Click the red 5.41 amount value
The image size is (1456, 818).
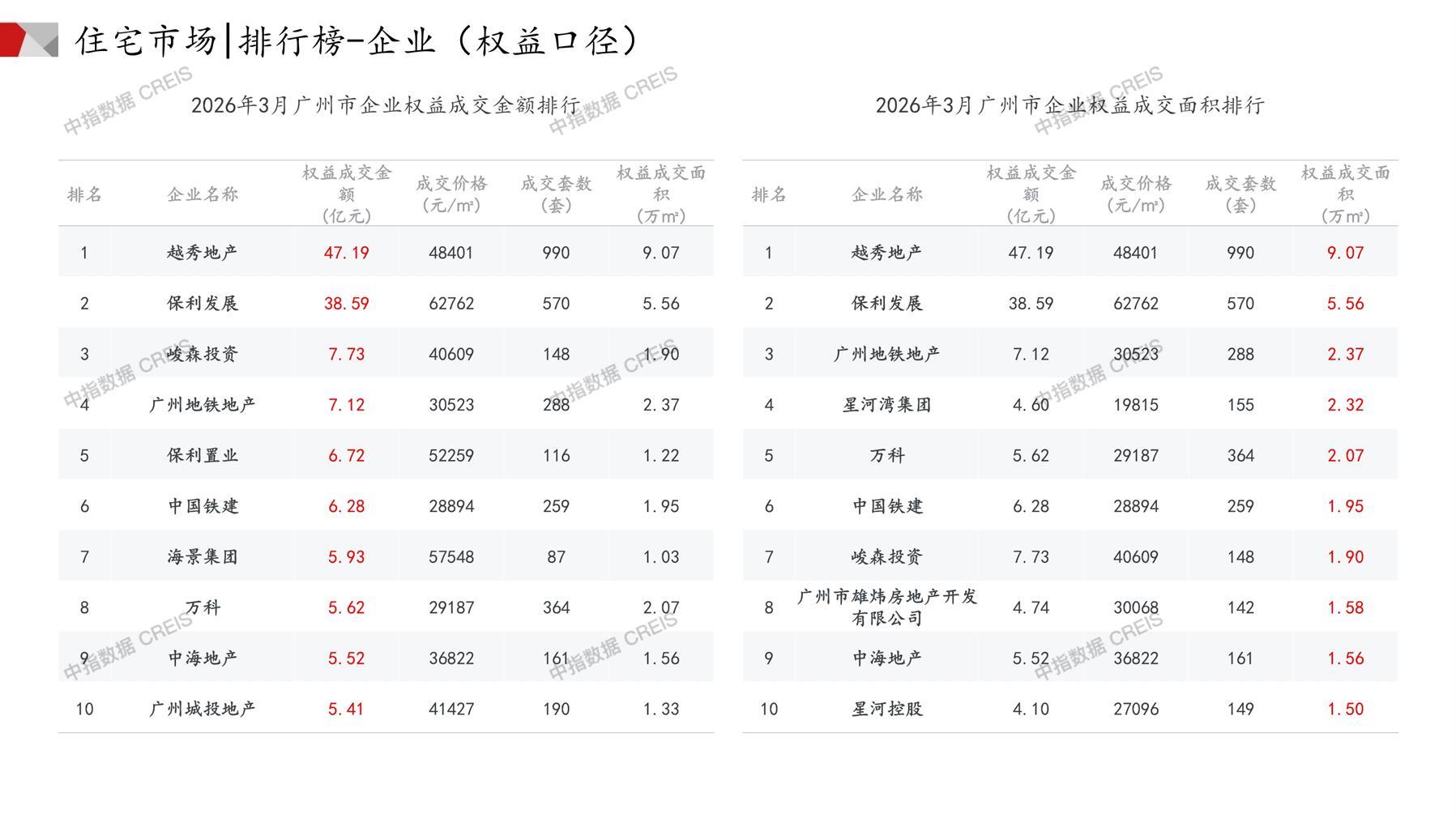346,709
